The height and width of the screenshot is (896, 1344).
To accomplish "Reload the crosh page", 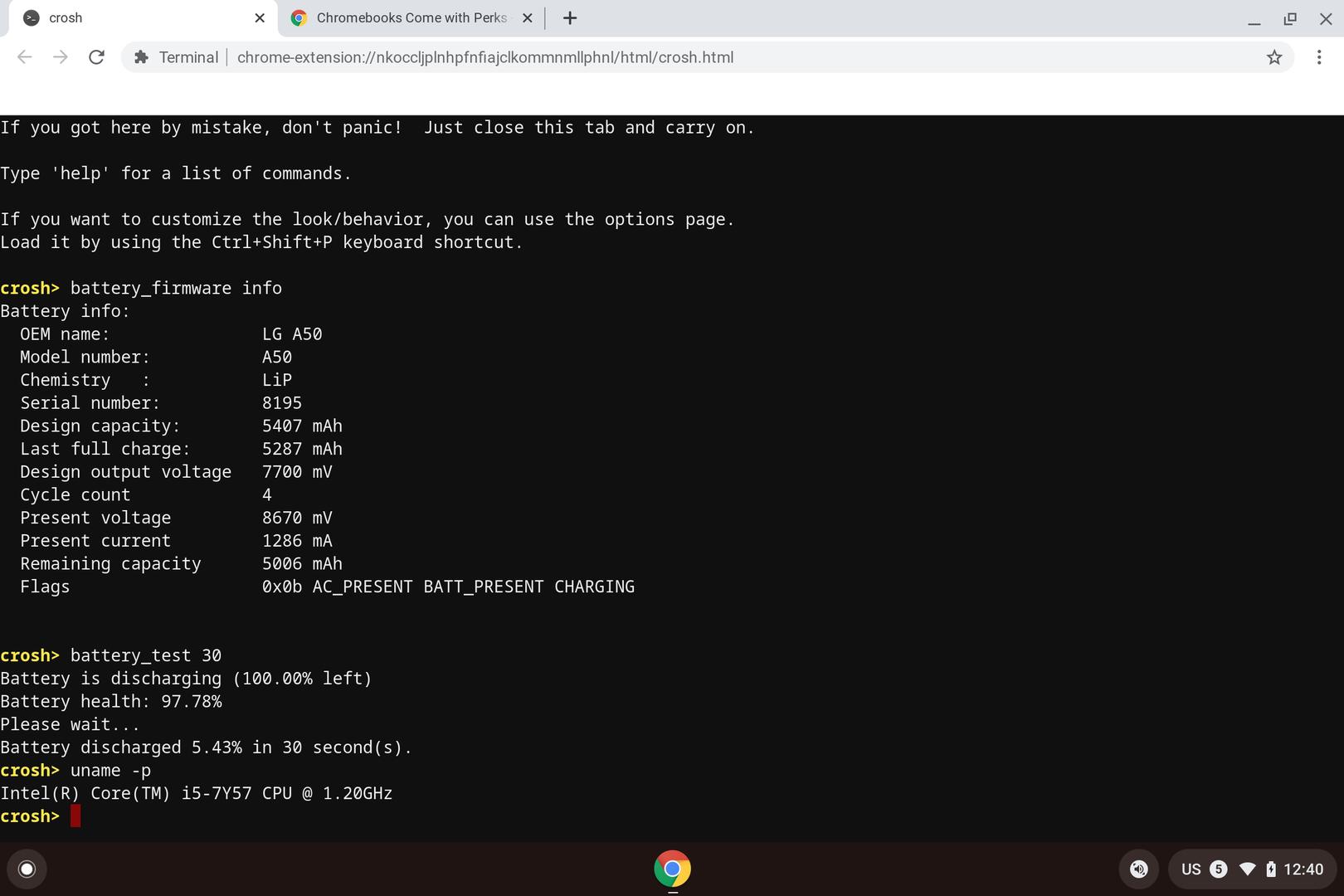I will pos(96,57).
